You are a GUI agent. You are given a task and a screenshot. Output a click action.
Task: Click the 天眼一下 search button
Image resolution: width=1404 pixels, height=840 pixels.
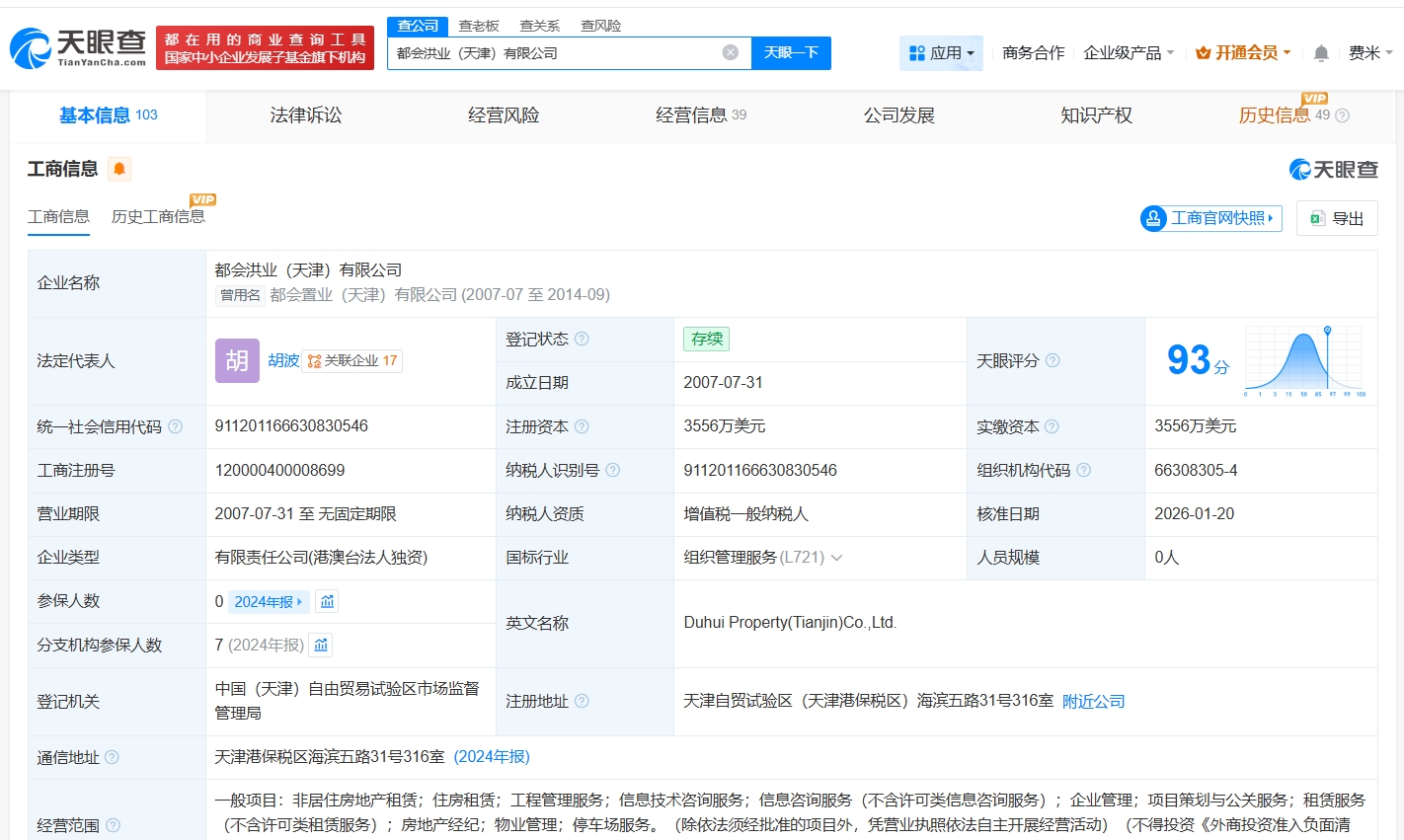[x=791, y=53]
